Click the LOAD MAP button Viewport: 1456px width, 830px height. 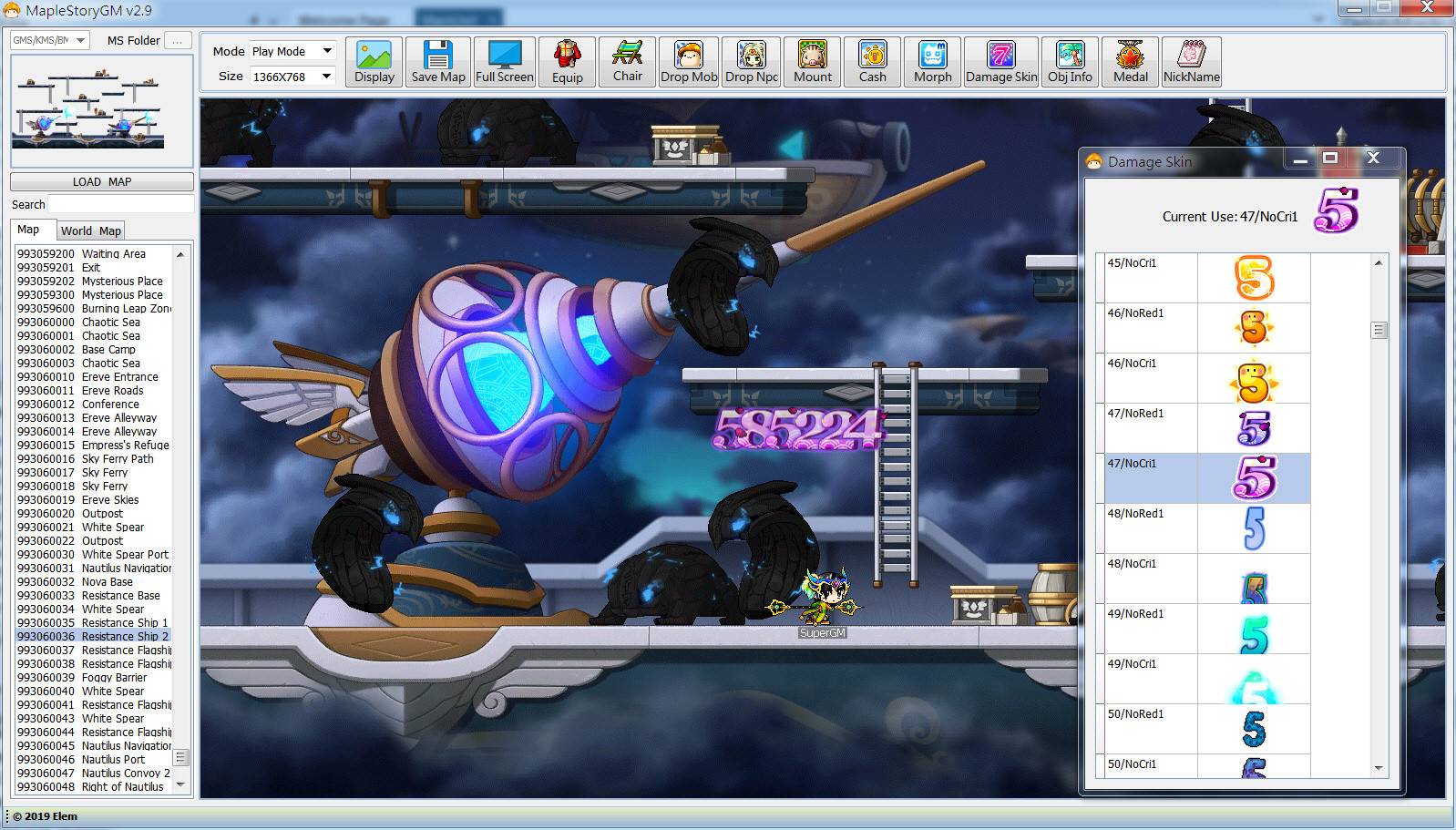coord(102,181)
